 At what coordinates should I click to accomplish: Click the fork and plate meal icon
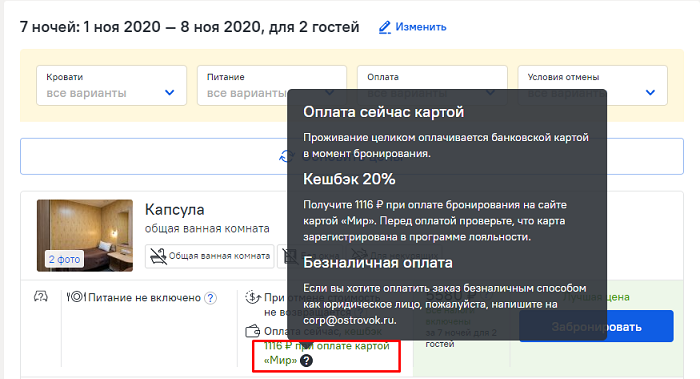76,297
